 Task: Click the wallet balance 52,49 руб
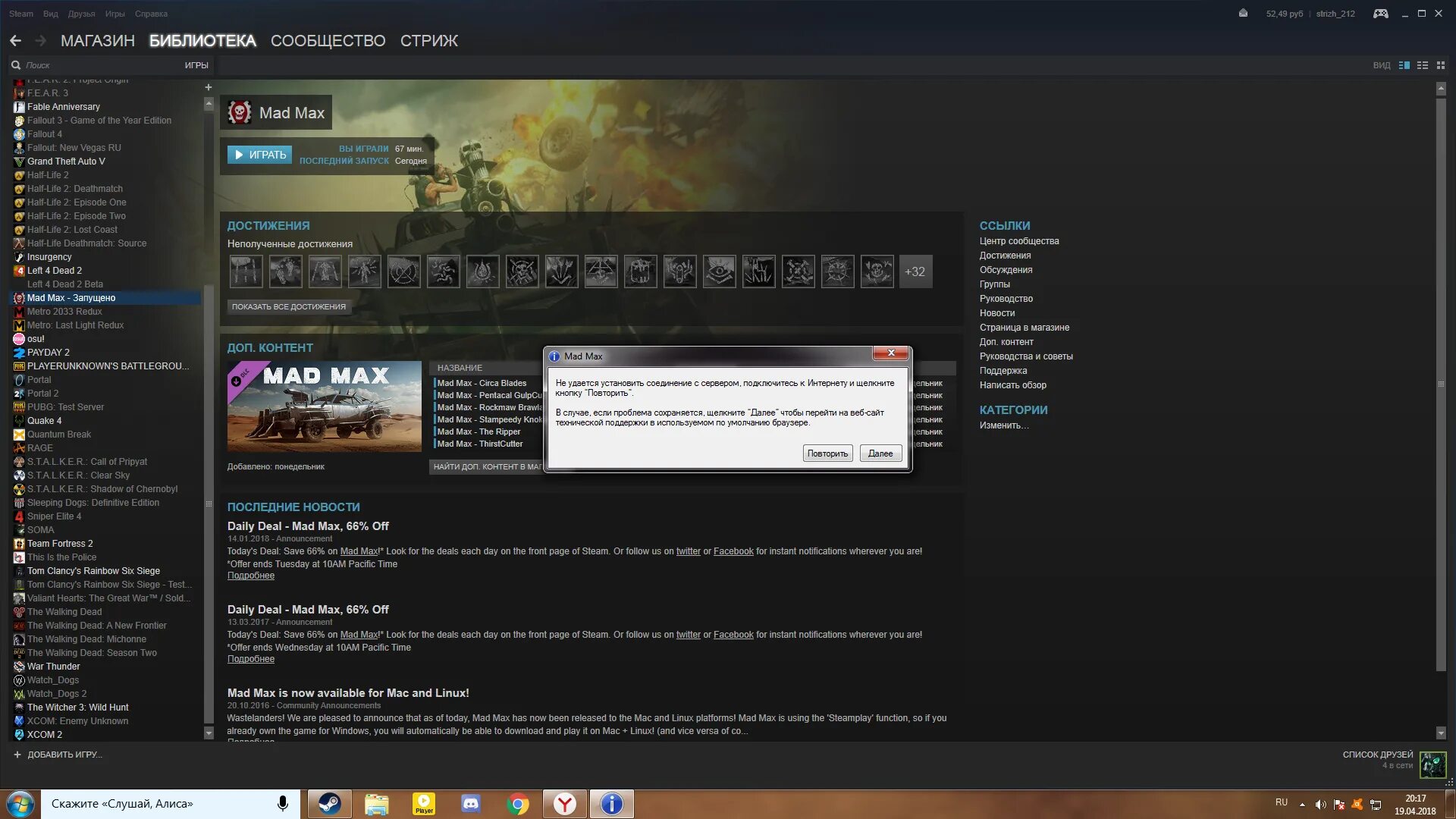[1284, 14]
